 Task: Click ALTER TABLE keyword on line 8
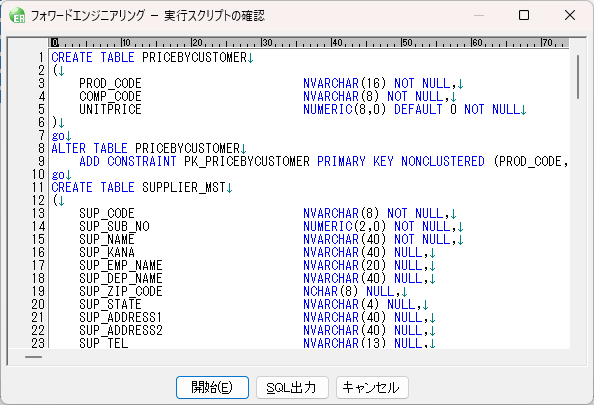(89, 149)
